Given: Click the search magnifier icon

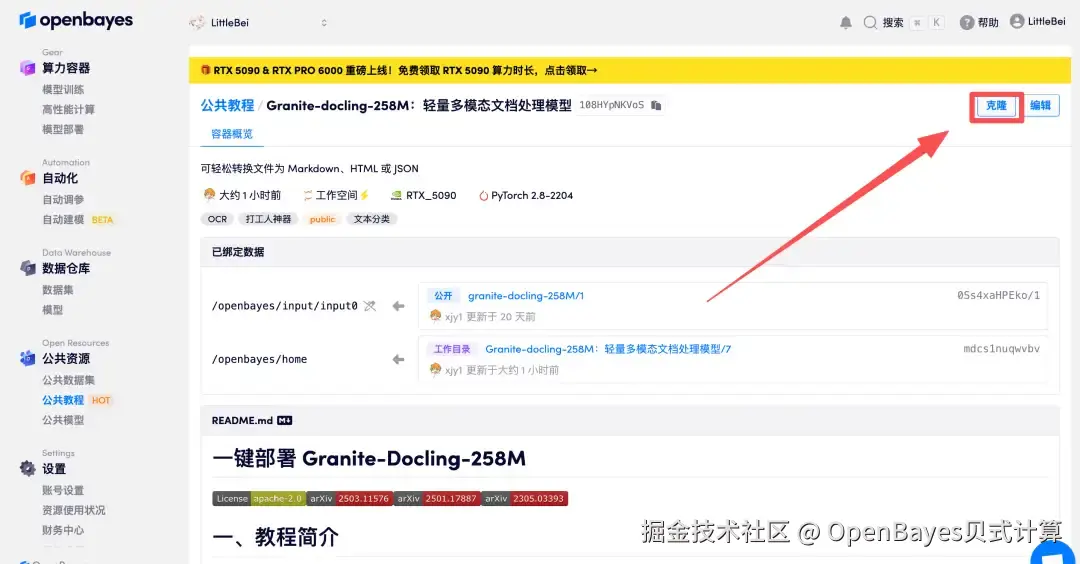Looking at the screenshot, I should [870, 23].
